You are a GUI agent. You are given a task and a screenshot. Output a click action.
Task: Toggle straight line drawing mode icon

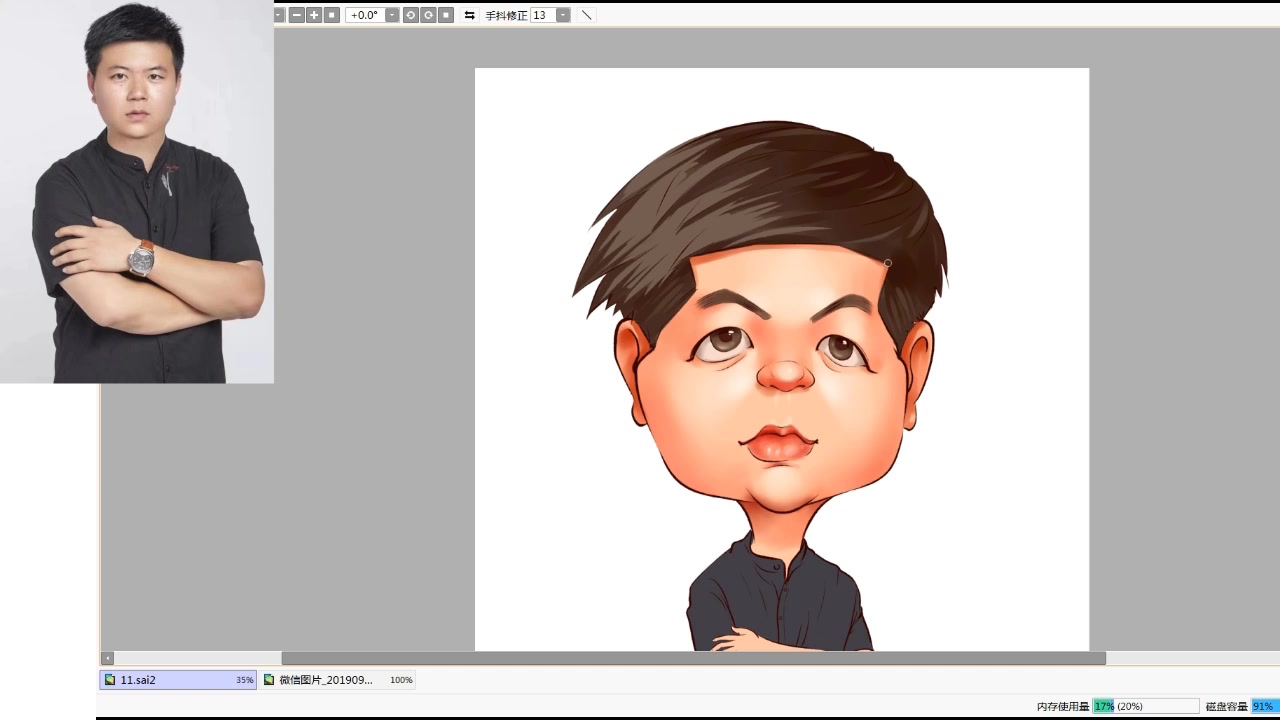click(587, 15)
